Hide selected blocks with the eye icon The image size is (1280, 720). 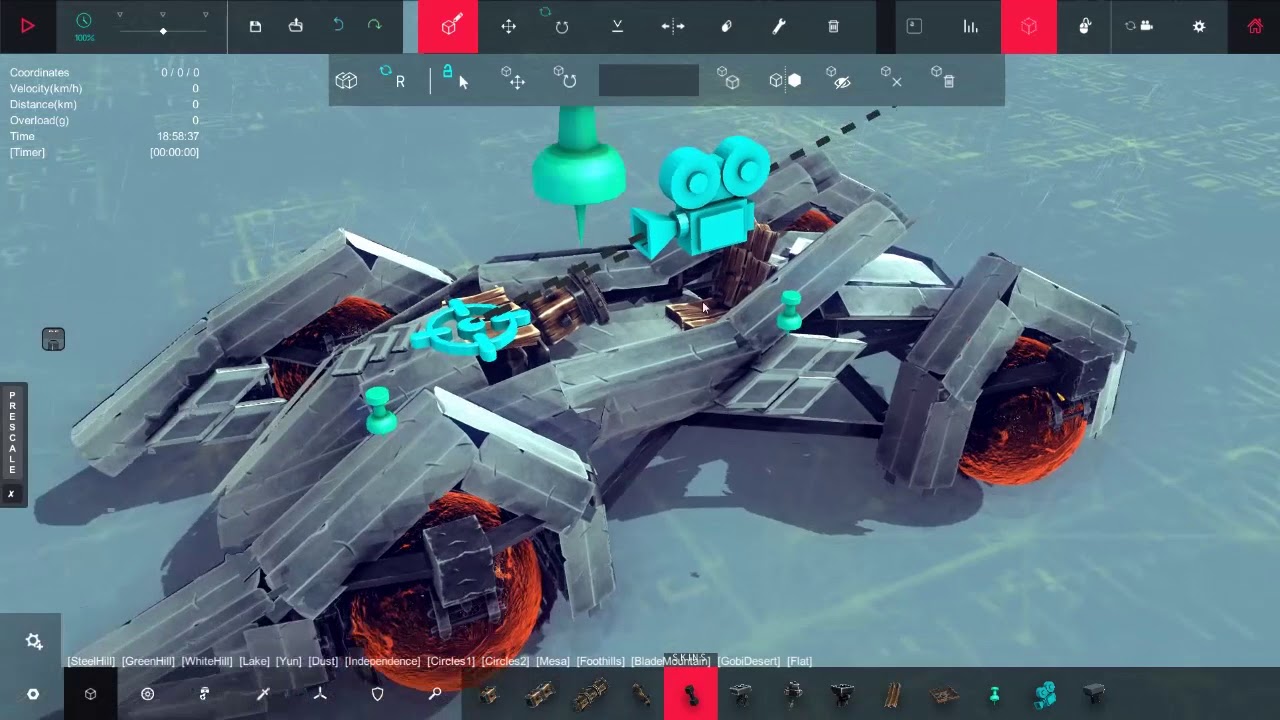coord(838,79)
